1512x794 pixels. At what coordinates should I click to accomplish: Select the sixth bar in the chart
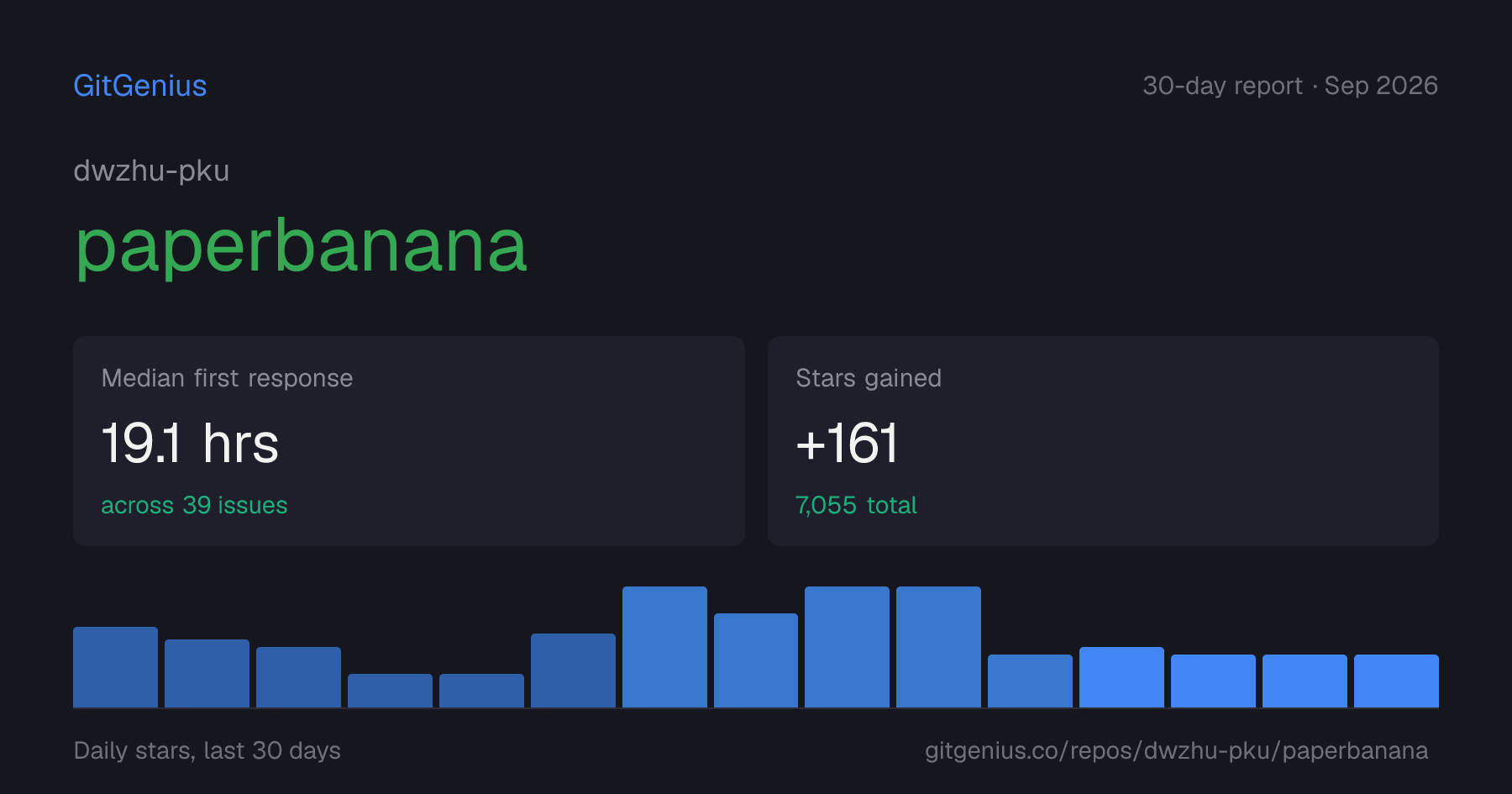coord(573,670)
